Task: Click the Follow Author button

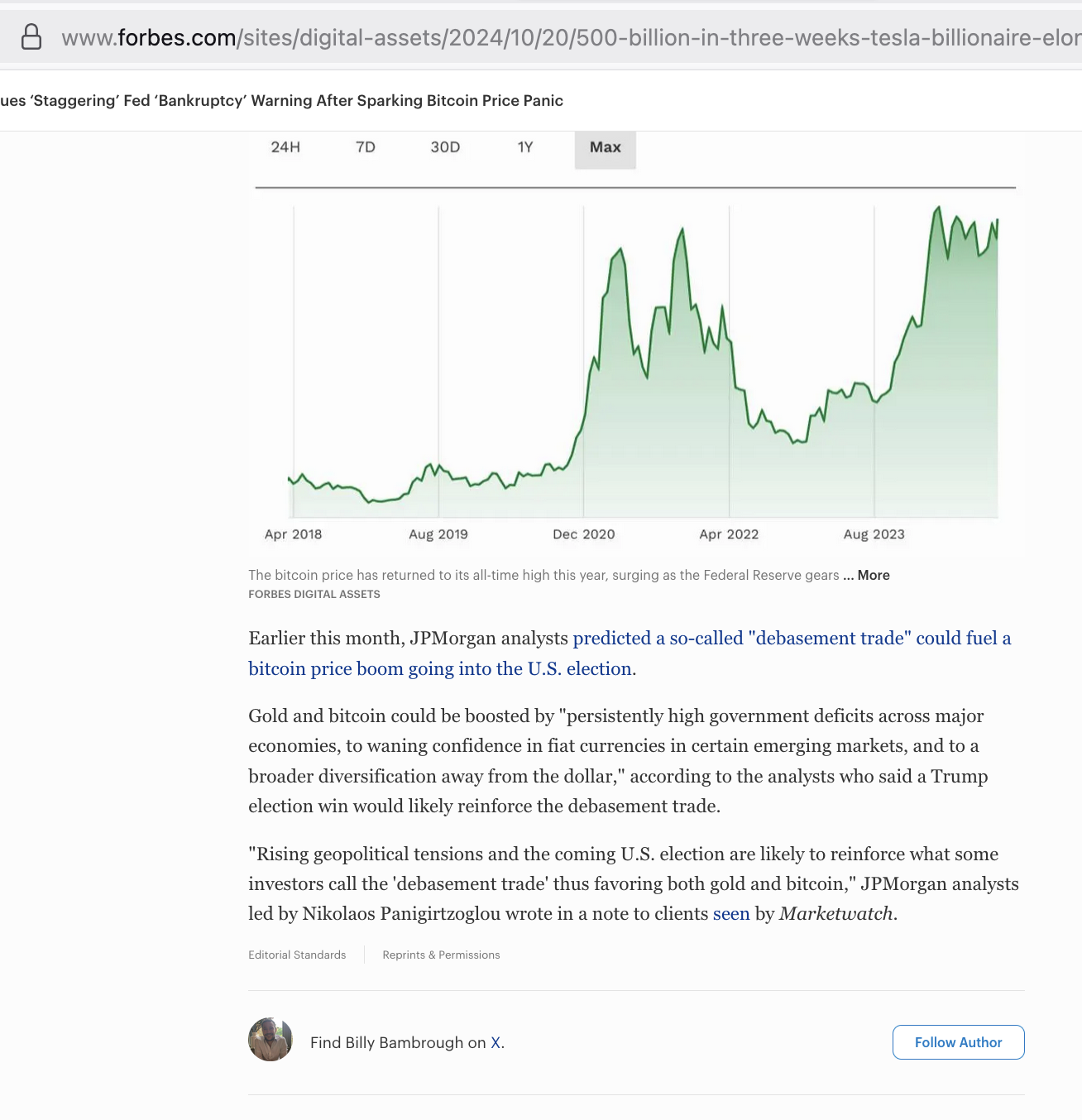Action: [x=958, y=1042]
